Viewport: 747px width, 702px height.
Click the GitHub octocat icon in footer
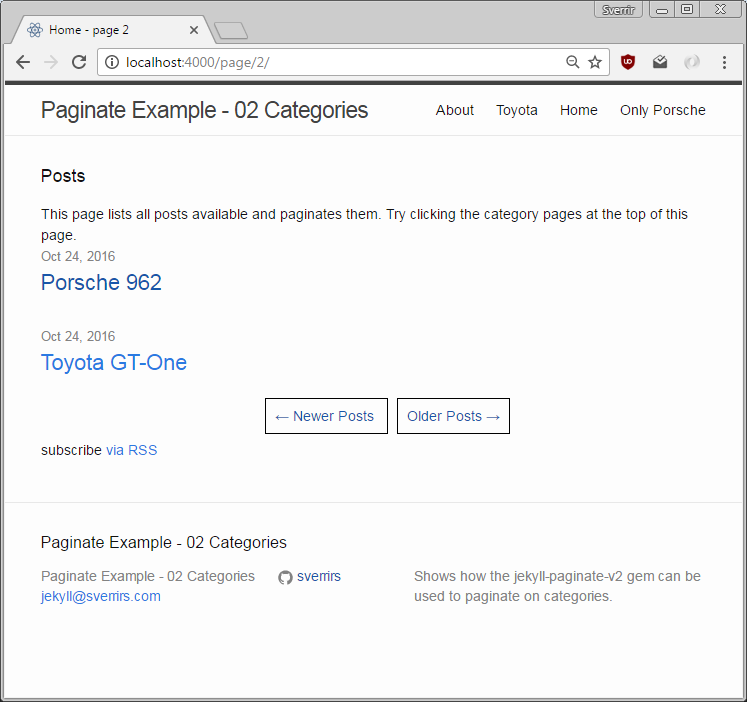click(285, 577)
